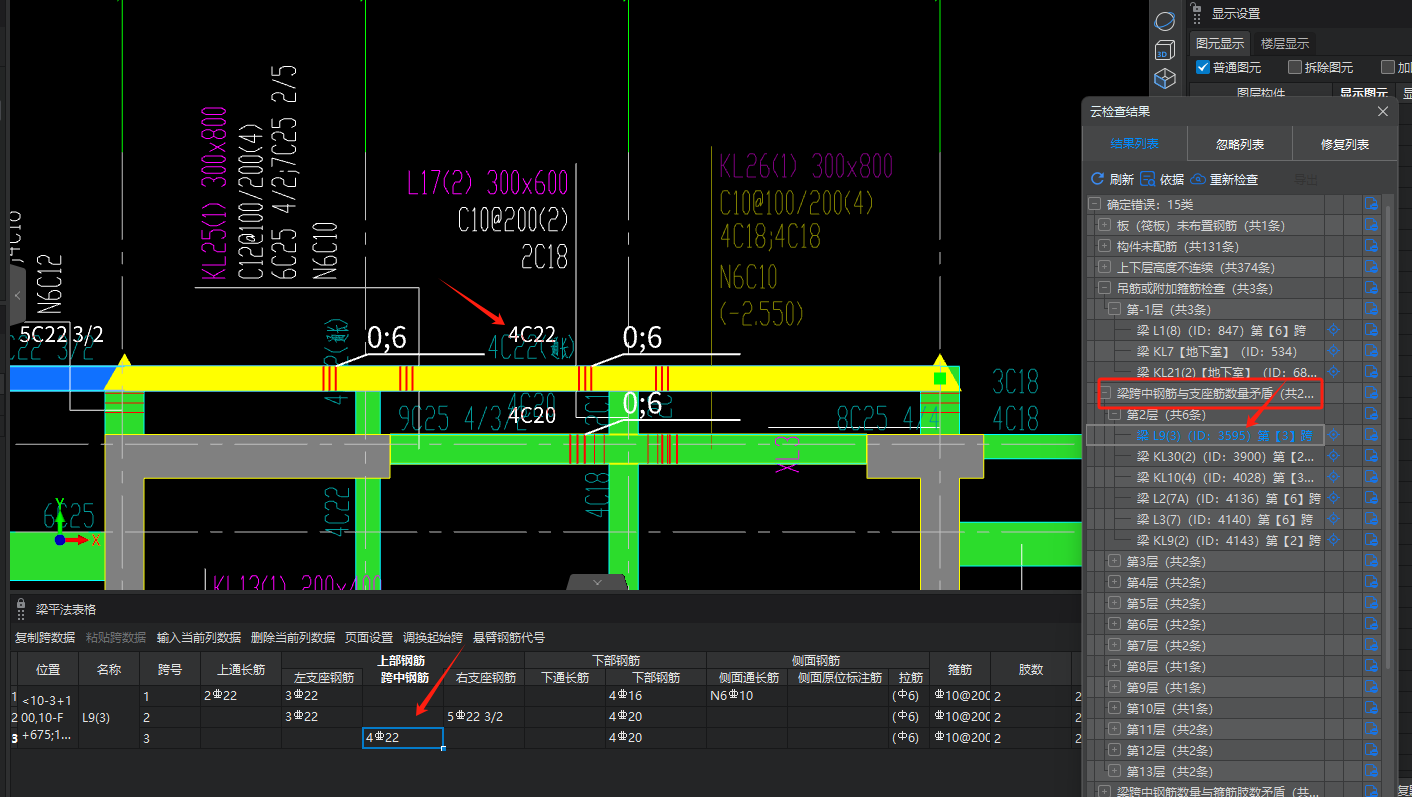This screenshot has width=1412, height=797.
Task: Click the 刷新 refresh button
Action: pyautogui.click(x=1112, y=179)
